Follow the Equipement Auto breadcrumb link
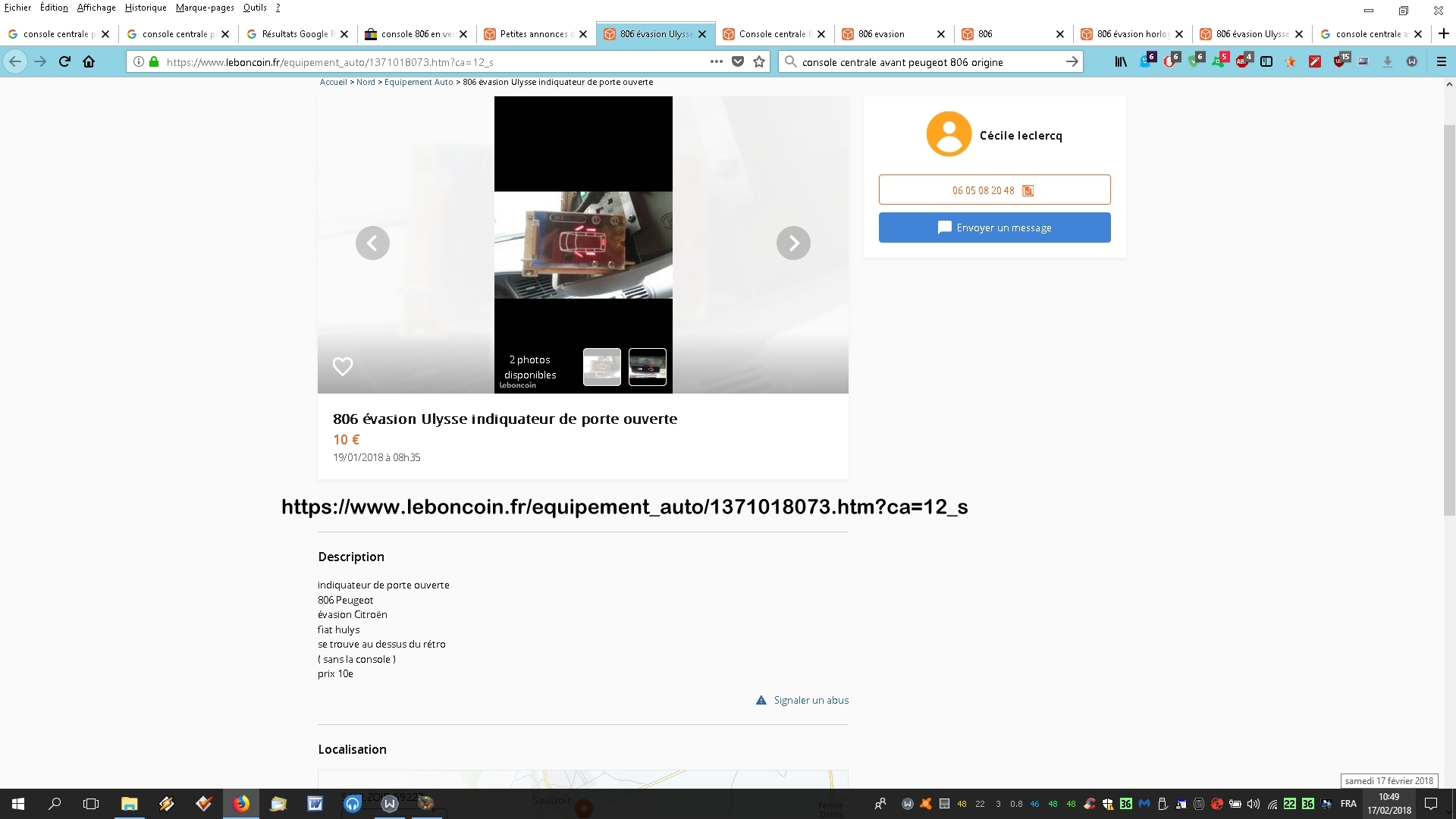Screen dimensions: 1456x819 (x=419, y=82)
